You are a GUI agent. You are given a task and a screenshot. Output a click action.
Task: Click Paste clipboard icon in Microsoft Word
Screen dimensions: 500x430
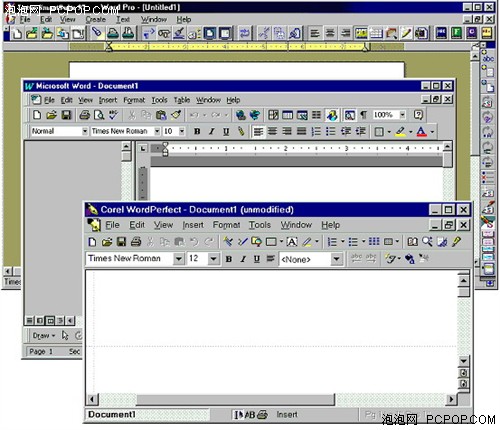pyautogui.click(x=161, y=115)
